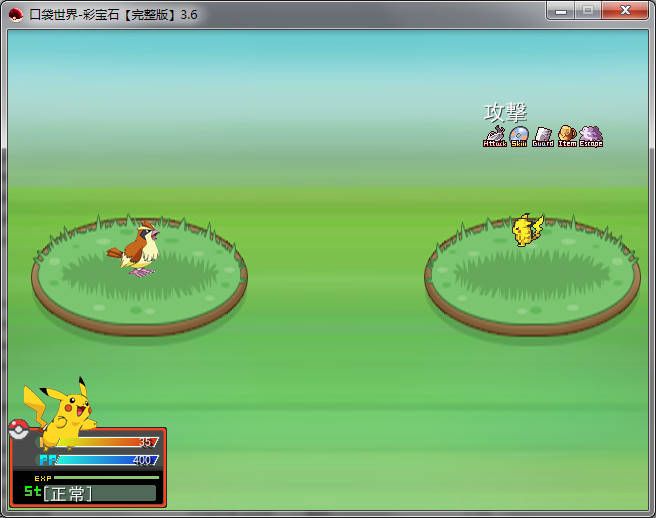Select the Attack command icon
The height and width of the screenshot is (518, 656).
click(495, 136)
